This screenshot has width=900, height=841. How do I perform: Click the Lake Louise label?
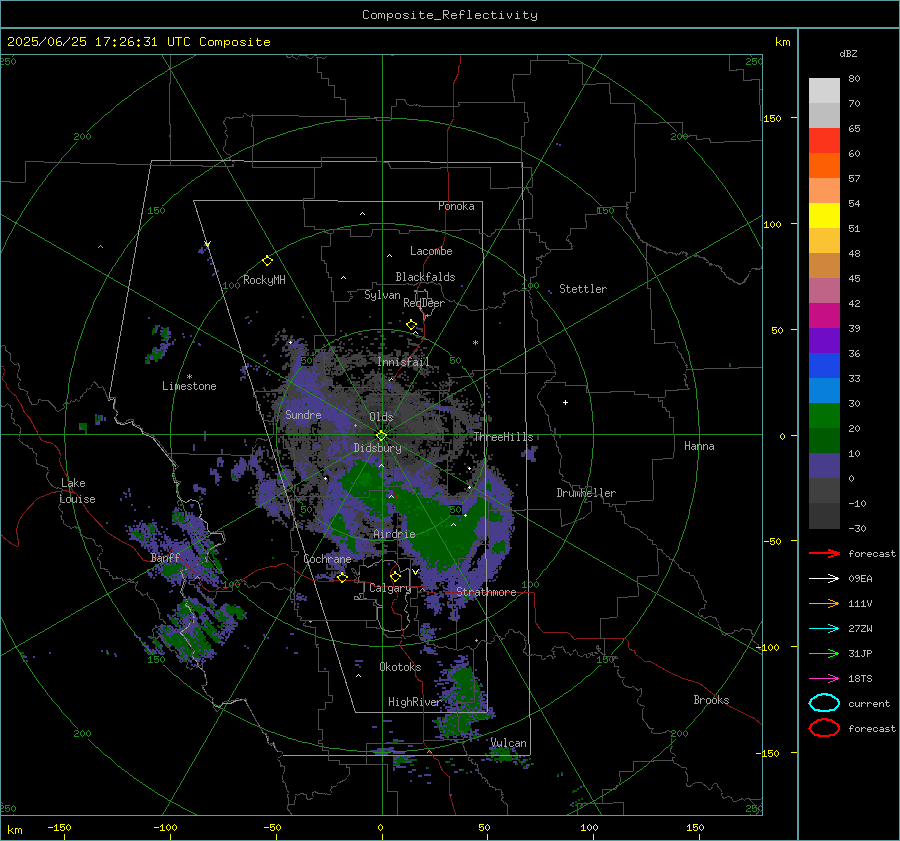point(77,491)
